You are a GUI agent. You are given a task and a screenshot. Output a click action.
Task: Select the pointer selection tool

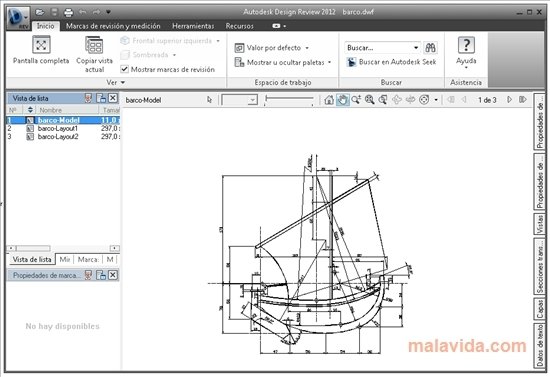[x=209, y=100]
